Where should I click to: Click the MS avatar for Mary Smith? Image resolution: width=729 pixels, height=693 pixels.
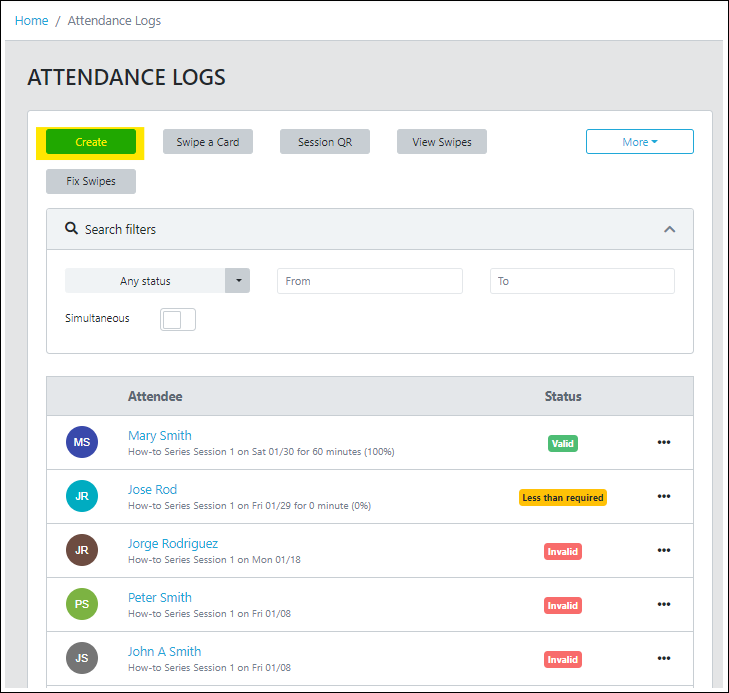[82, 442]
